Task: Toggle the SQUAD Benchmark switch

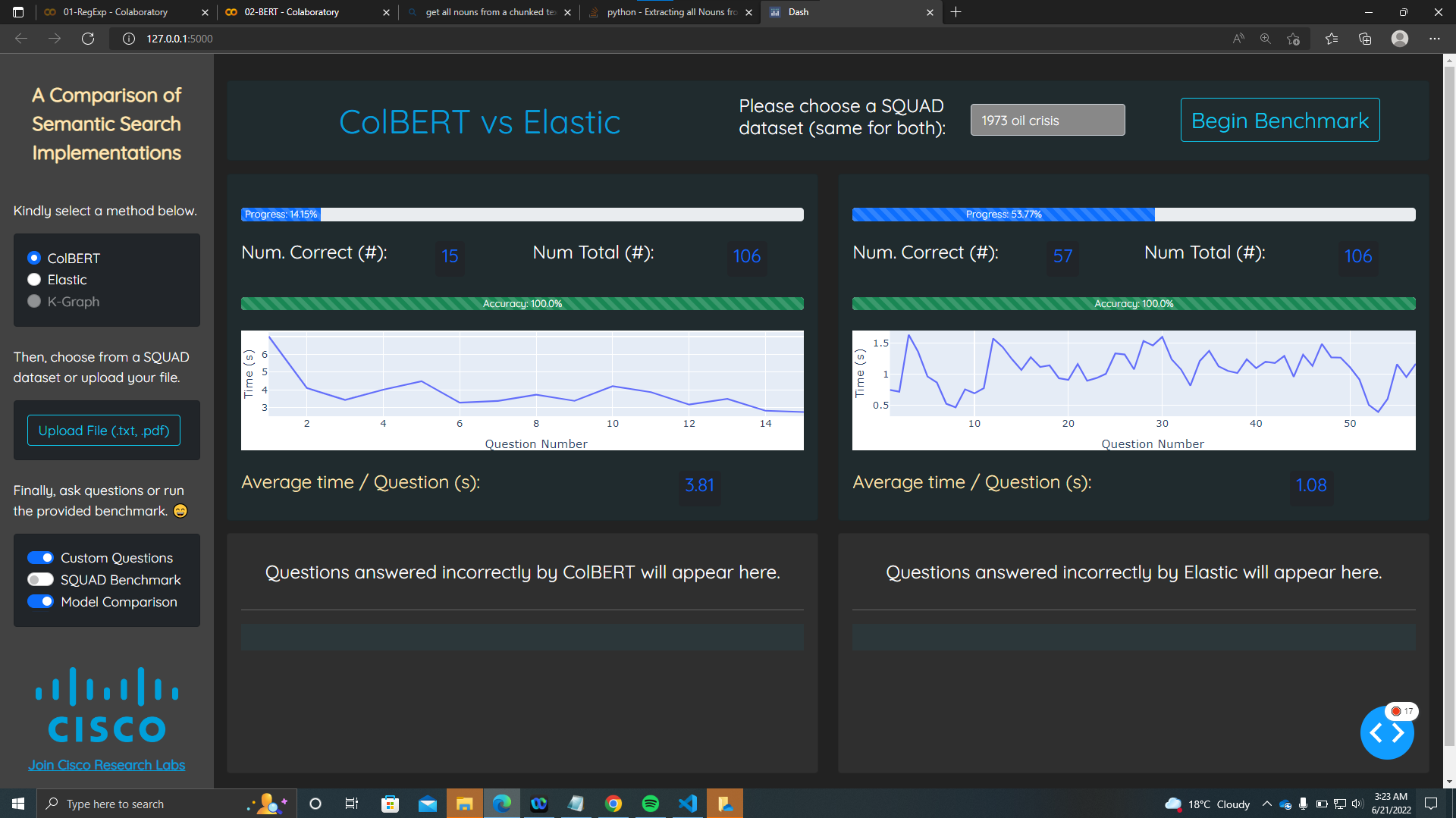Action: [x=40, y=580]
